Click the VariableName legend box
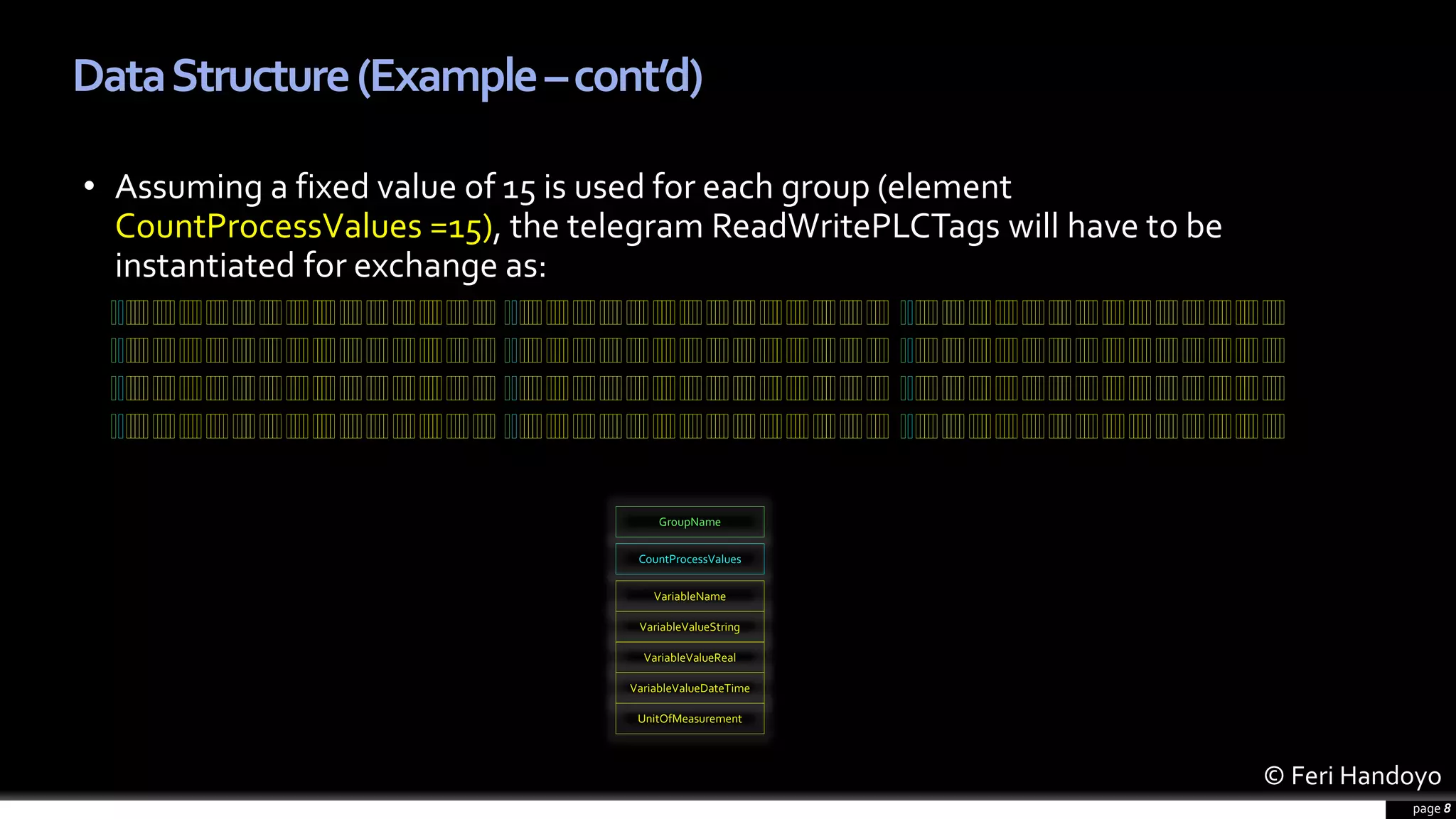This screenshot has height=819, width=1456. coord(690,596)
